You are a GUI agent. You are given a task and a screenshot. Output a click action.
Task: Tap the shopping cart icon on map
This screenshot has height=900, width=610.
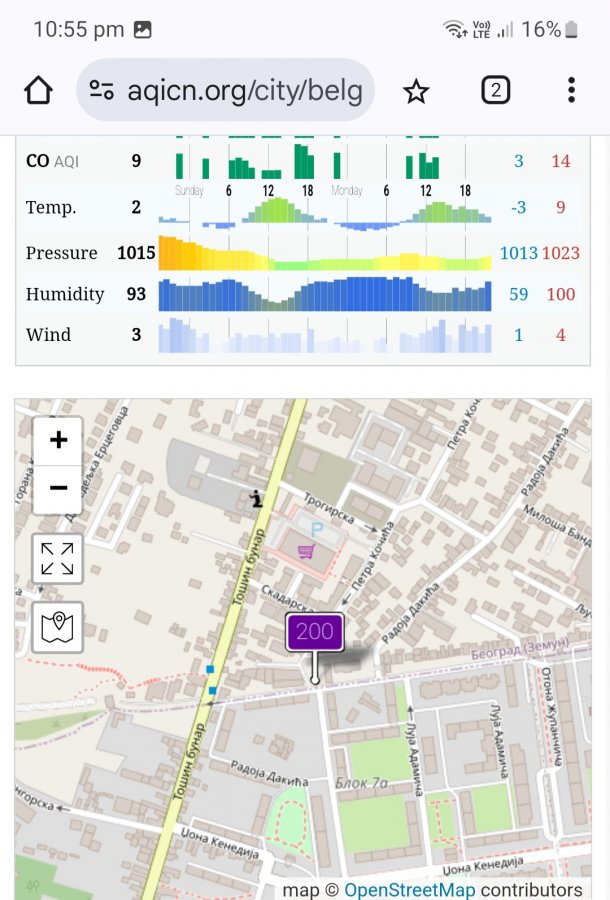(x=307, y=549)
